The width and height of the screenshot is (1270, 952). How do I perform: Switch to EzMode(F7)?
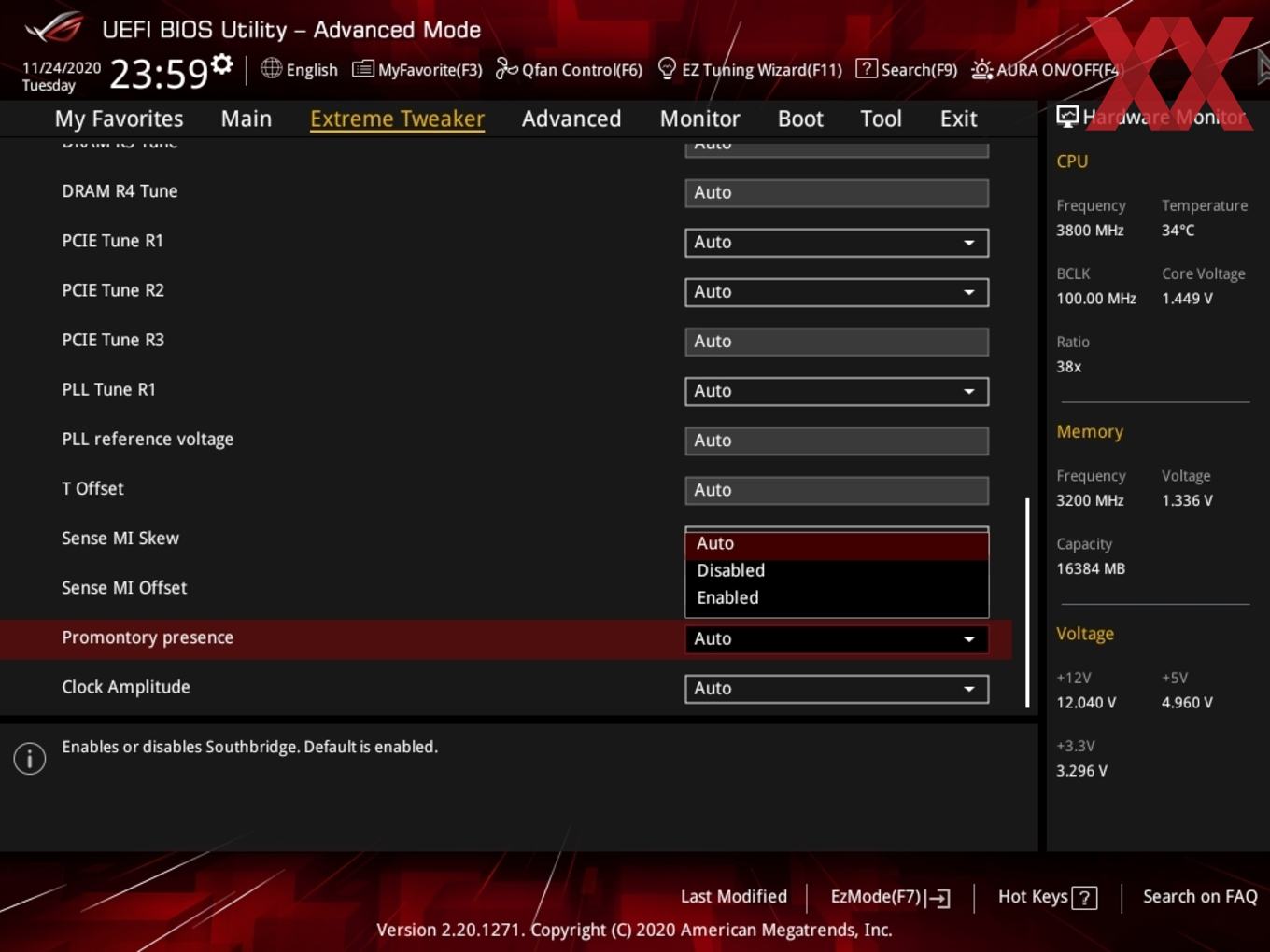coord(890,897)
